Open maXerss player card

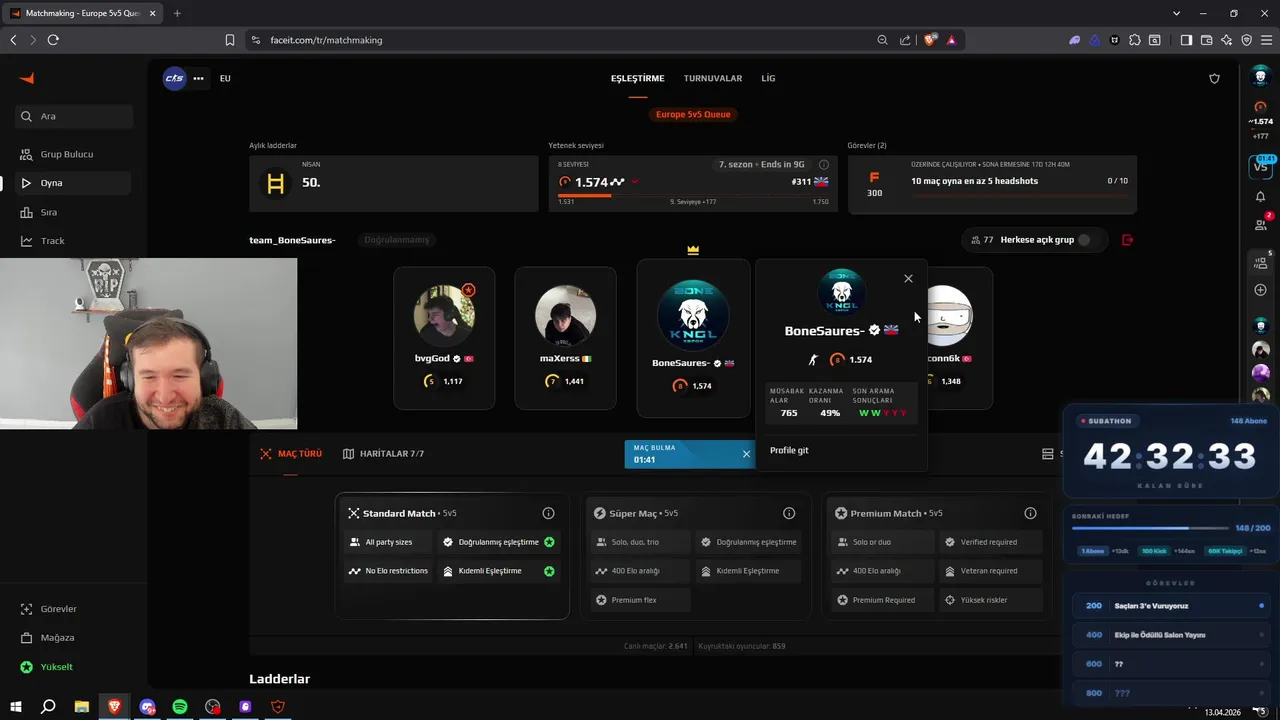pos(565,338)
